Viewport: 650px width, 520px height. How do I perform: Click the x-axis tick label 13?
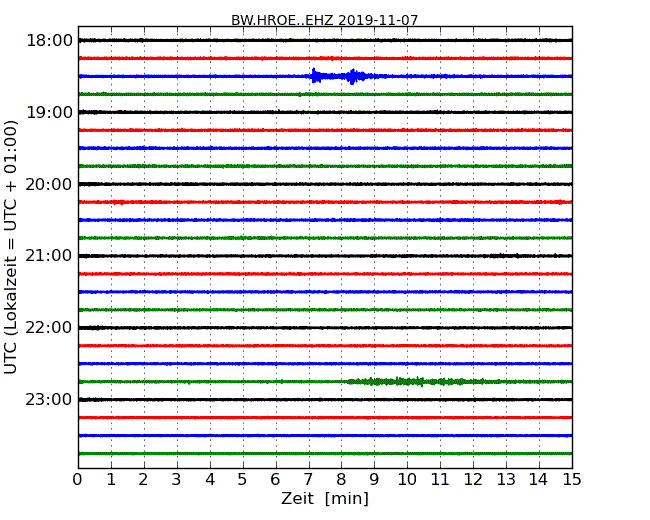coord(506,480)
